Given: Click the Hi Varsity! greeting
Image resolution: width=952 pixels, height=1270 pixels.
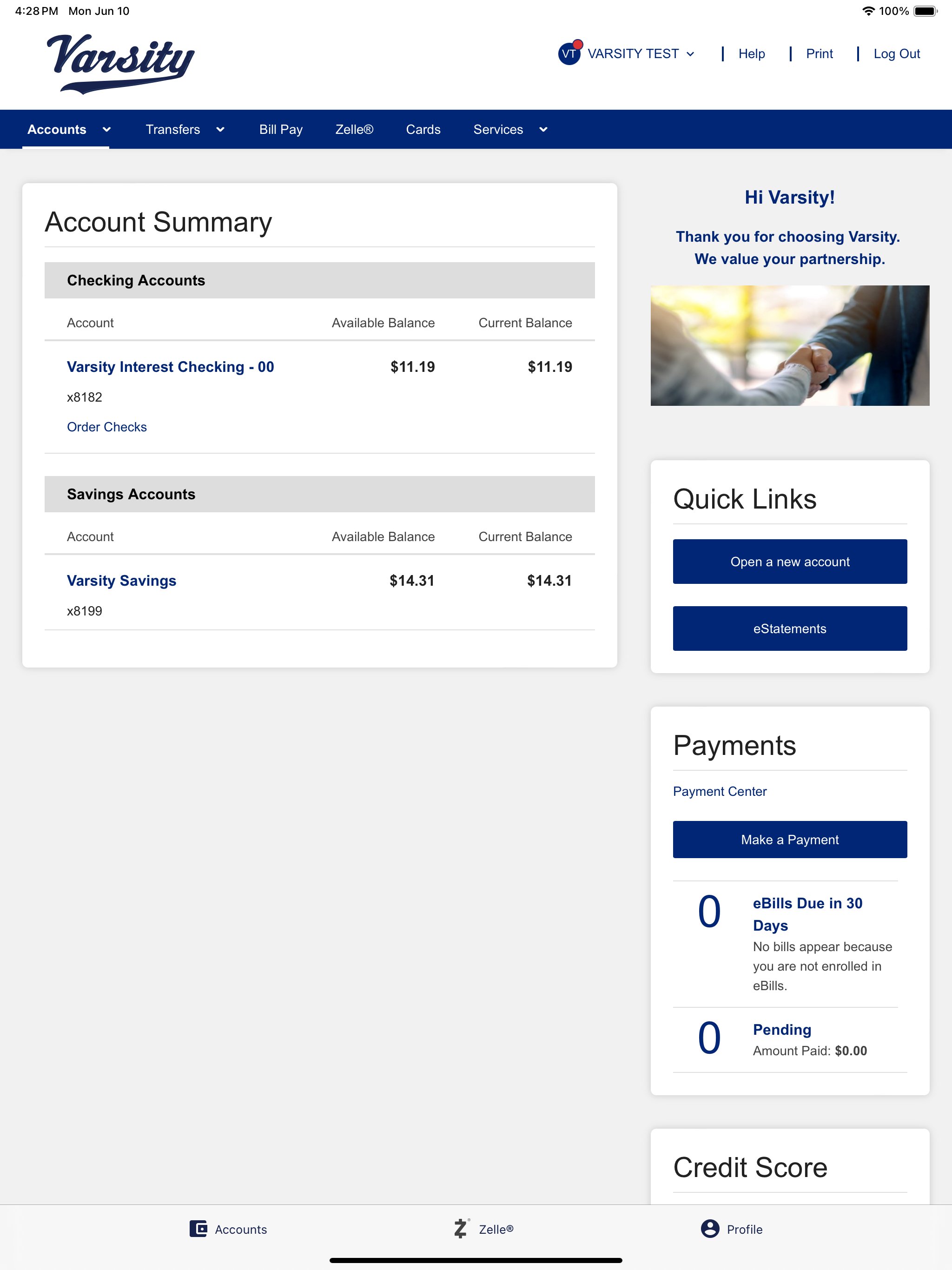Looking at the screenshot, I should point(789,197).
